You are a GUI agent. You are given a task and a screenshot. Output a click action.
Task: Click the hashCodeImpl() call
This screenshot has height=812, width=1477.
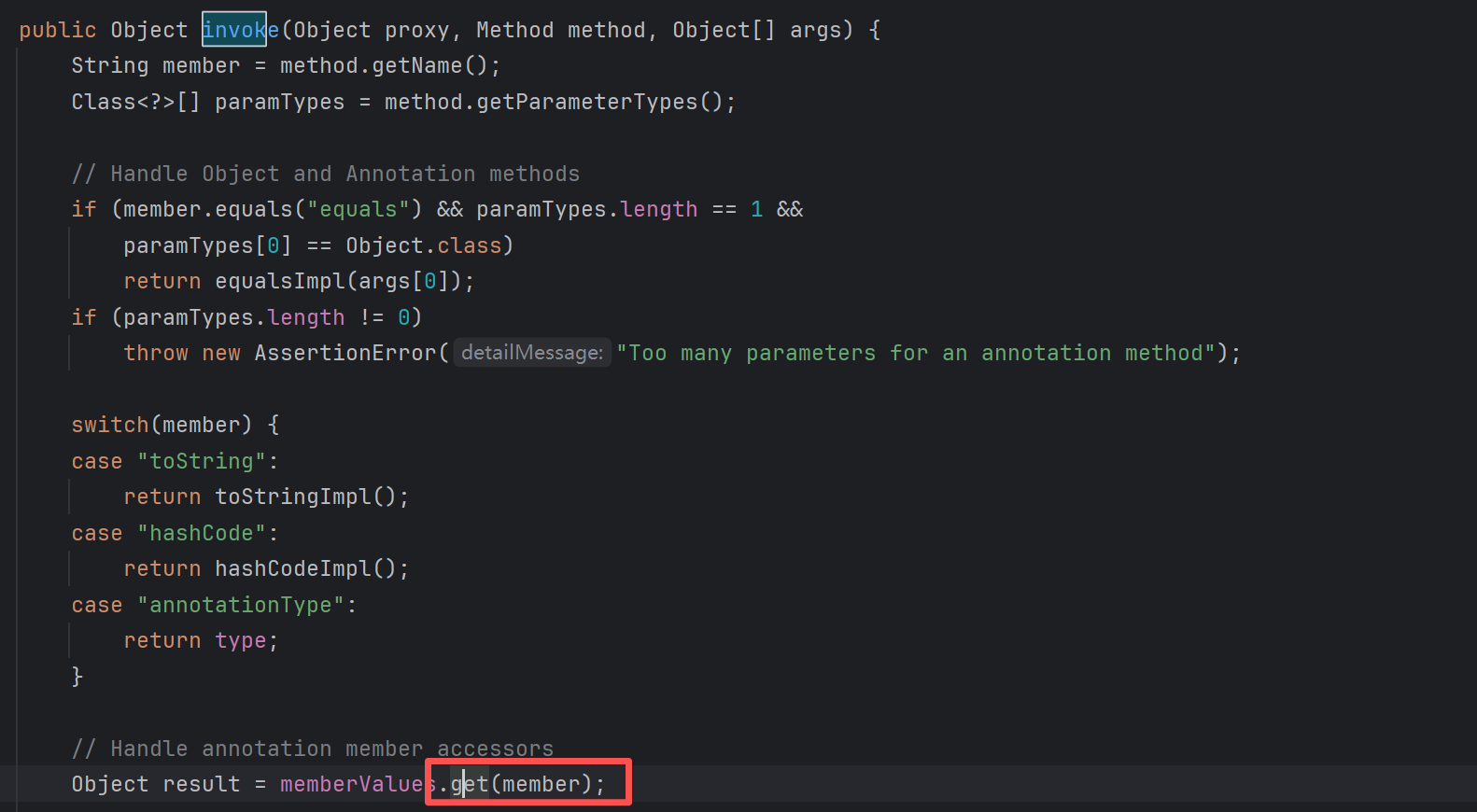306,568
